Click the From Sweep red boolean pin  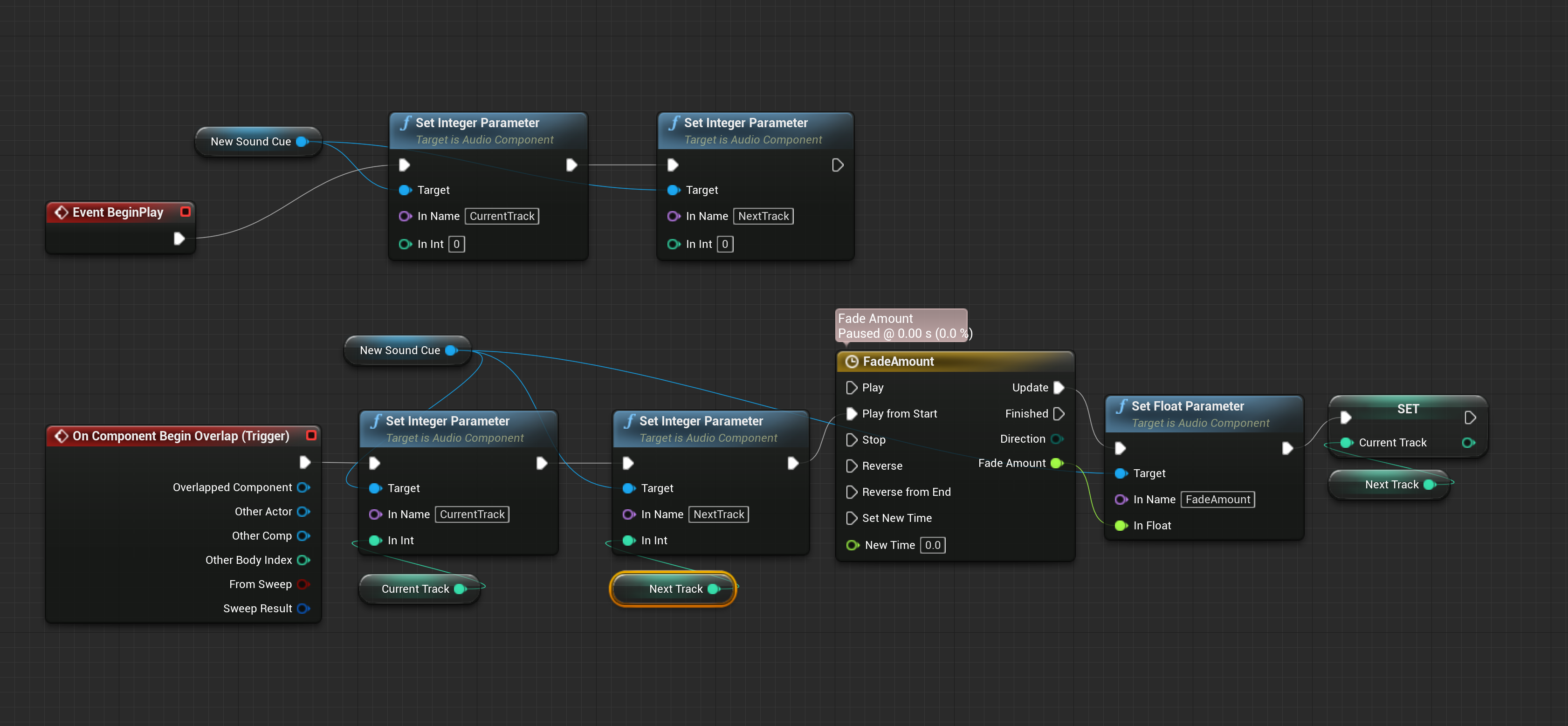(x=303, y=584)
